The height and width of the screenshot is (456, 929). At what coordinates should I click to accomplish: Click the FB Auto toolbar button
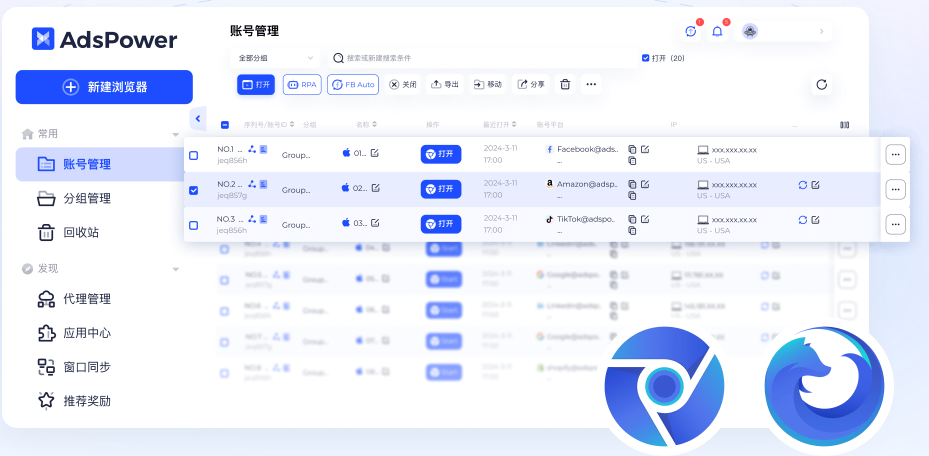point(353,85)
